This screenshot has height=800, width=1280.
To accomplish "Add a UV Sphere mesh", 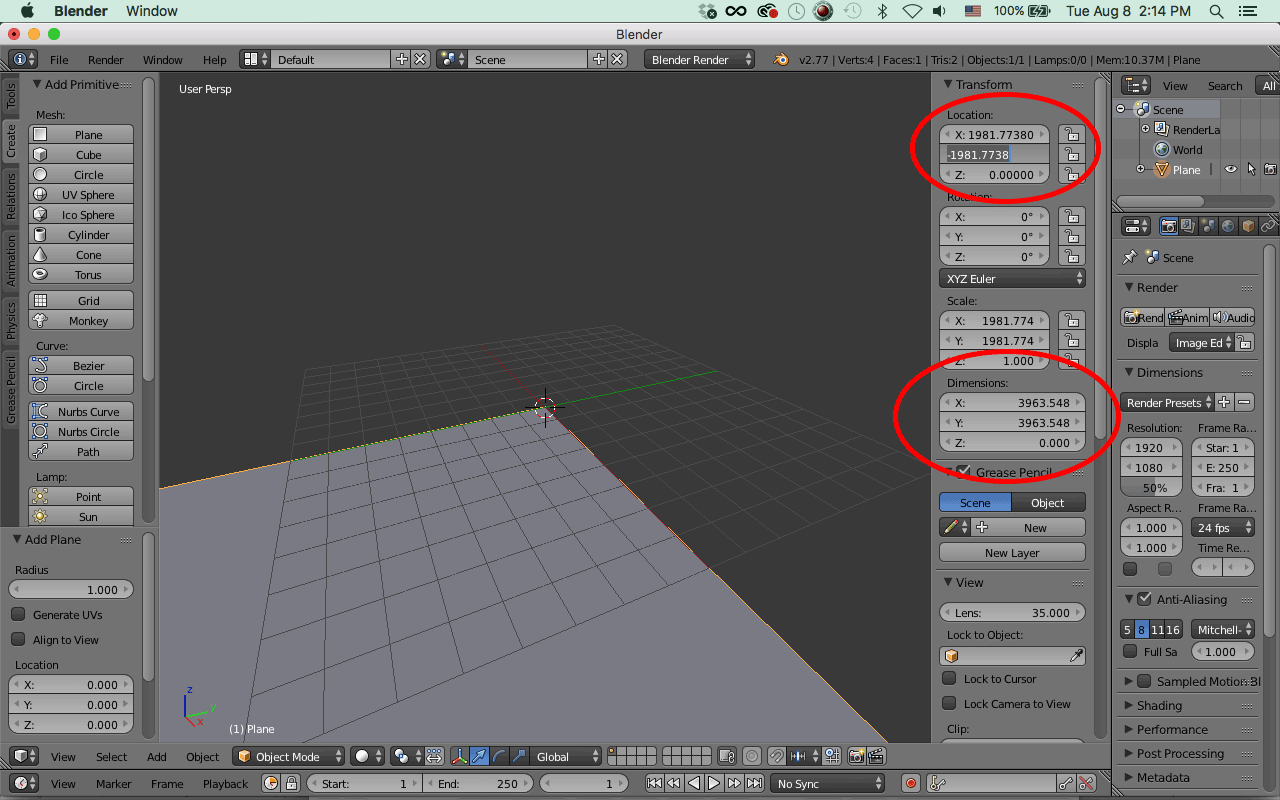I will click(x=81, y=195).
